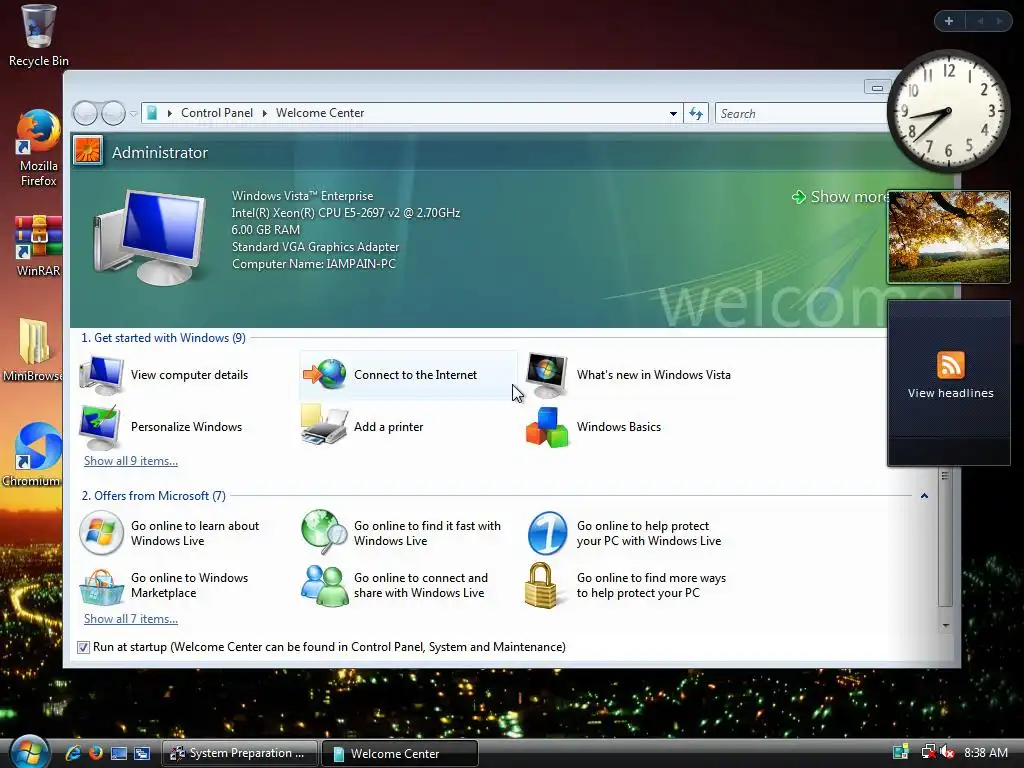1024x768 pixels.
Task: Click the scrollbar down arrow in Welcome Center
Action: [946, 626]
